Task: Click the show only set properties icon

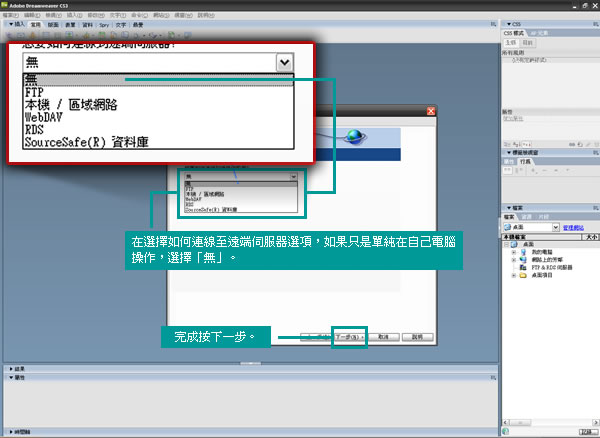Action: (527, 145)
